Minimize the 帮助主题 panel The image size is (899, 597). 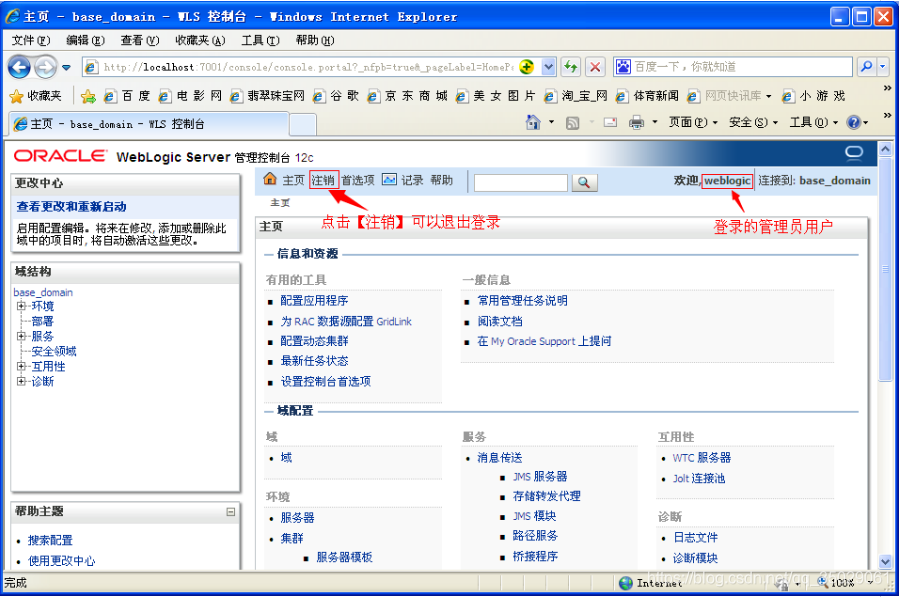(230, 512)
